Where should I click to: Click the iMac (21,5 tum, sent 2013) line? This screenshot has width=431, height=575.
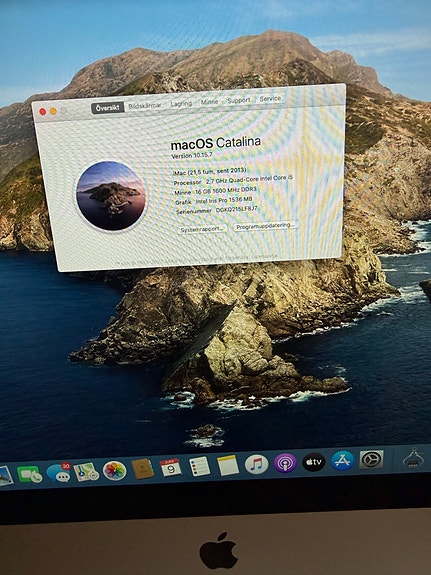[x=209, y=171]
